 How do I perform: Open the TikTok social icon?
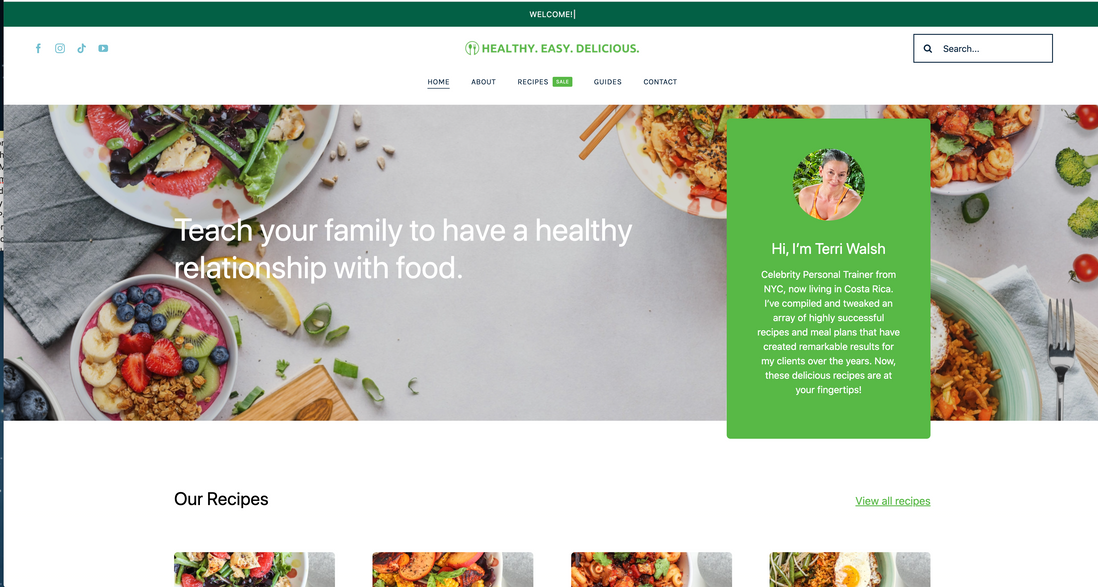(82, 48)
